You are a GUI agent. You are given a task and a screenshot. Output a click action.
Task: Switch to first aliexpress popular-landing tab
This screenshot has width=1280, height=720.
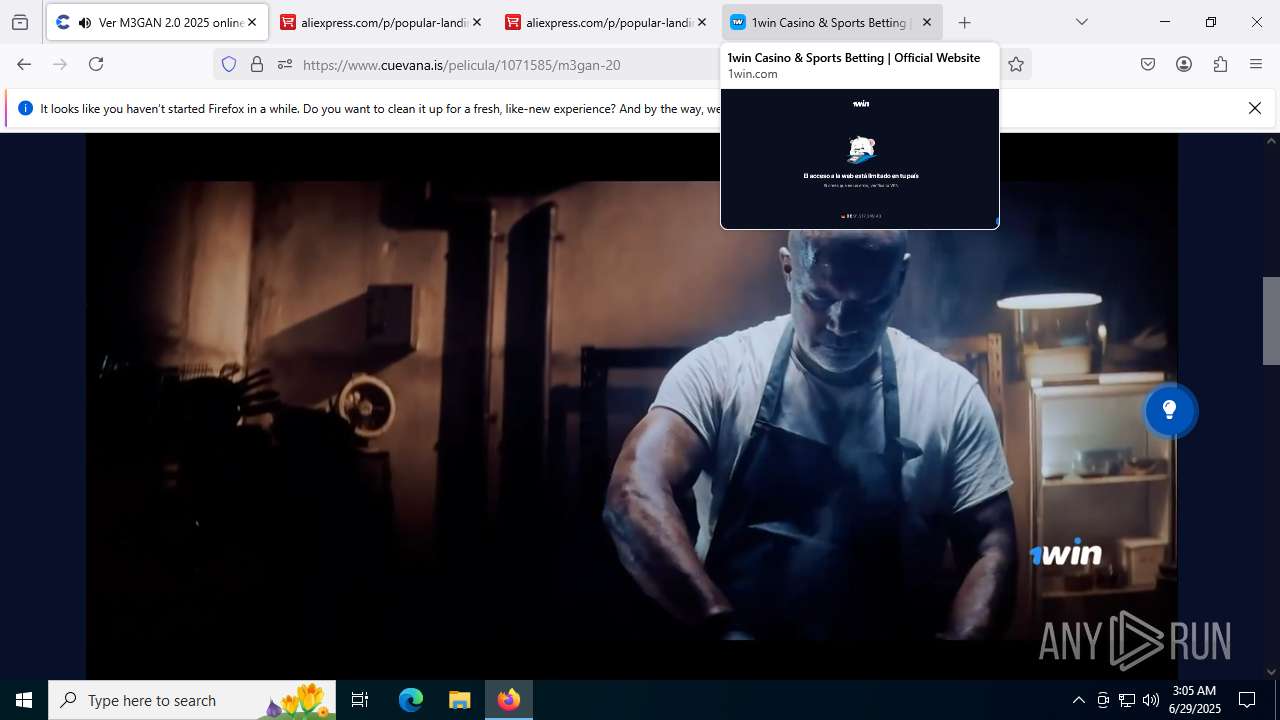tap(381, 22)
